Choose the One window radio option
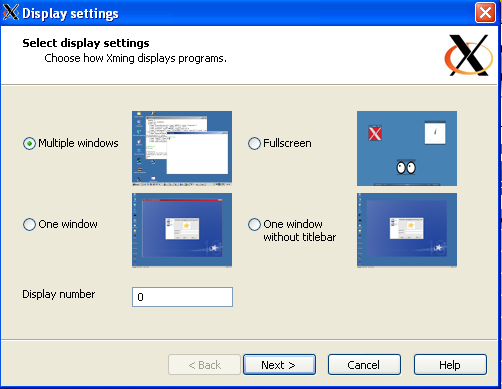 point(29,224)
